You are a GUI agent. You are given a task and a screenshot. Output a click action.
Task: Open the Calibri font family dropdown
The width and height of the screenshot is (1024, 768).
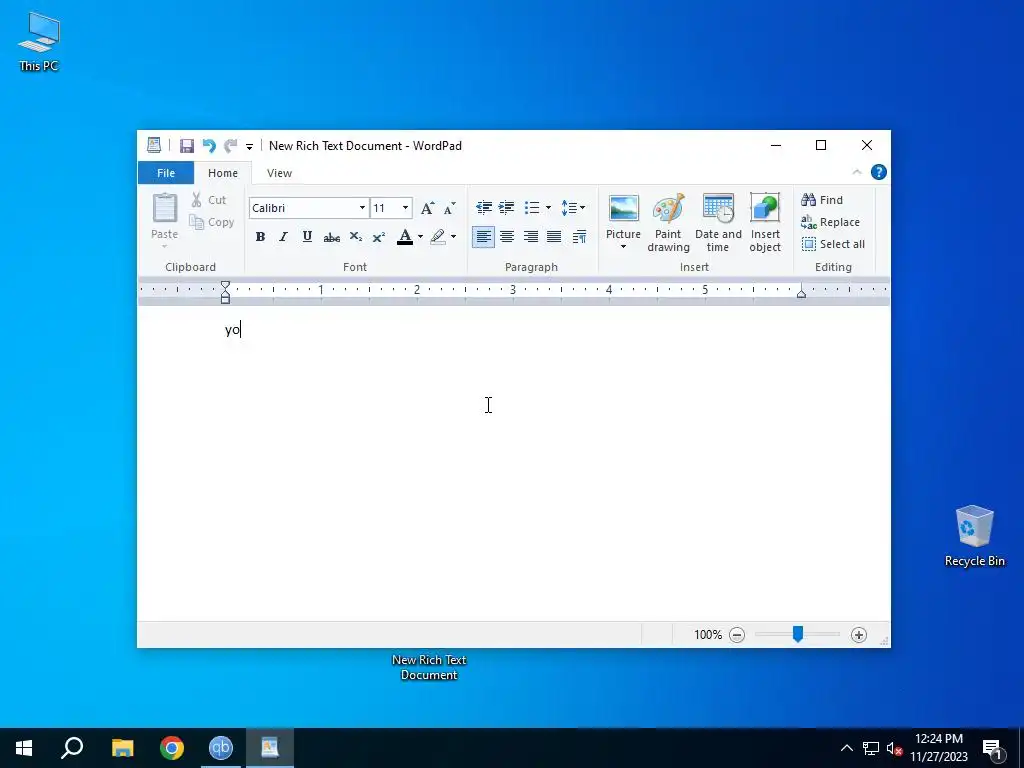pyautogui.click(x=362, y=208)
